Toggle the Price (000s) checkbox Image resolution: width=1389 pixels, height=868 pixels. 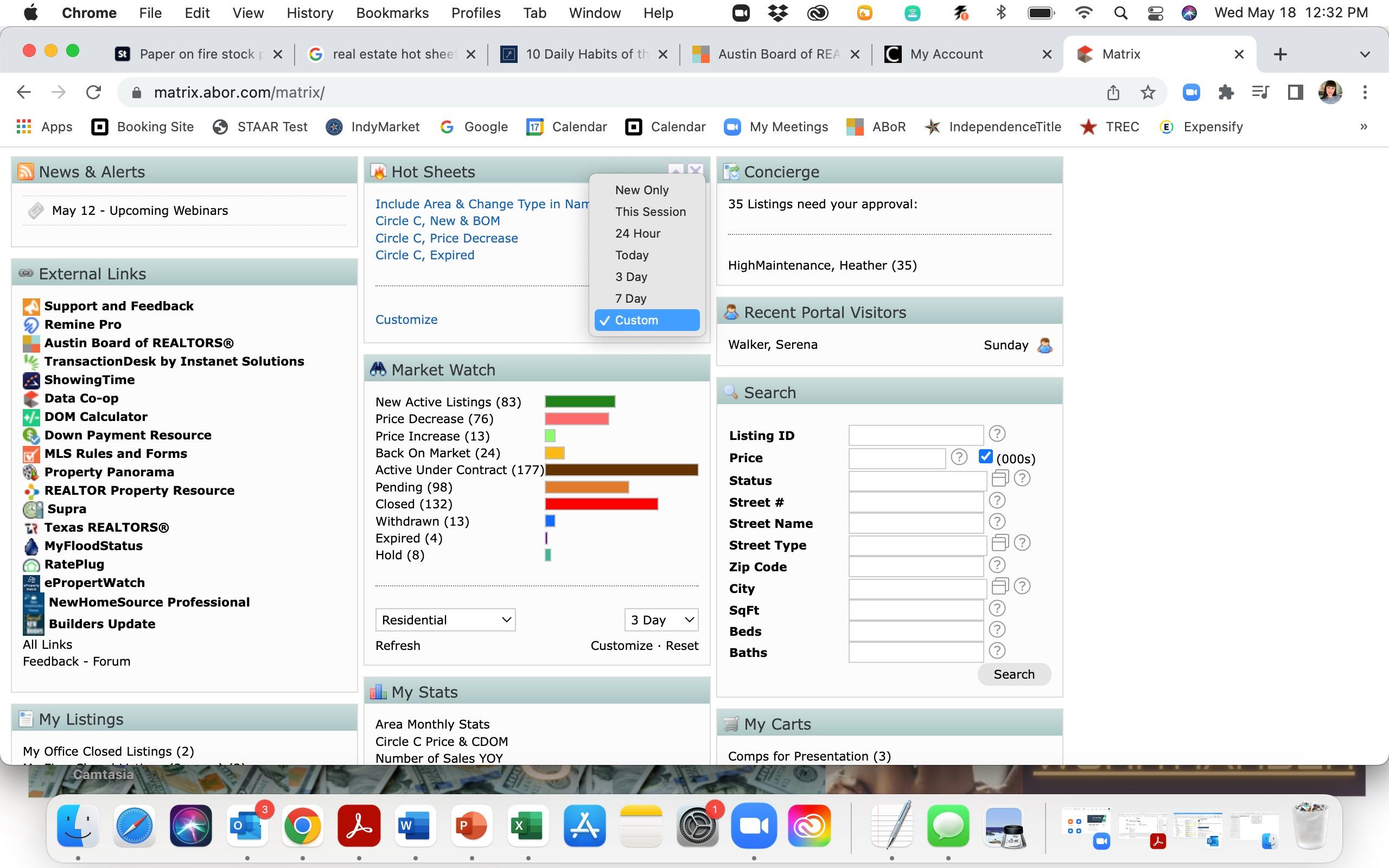pos(985,457)
